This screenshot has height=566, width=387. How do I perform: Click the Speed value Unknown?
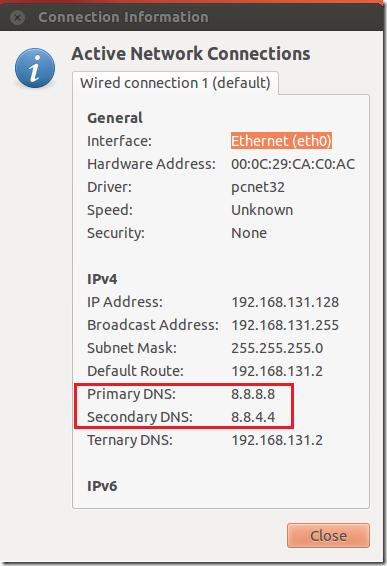pyautogui.click(x=262, y=210)
